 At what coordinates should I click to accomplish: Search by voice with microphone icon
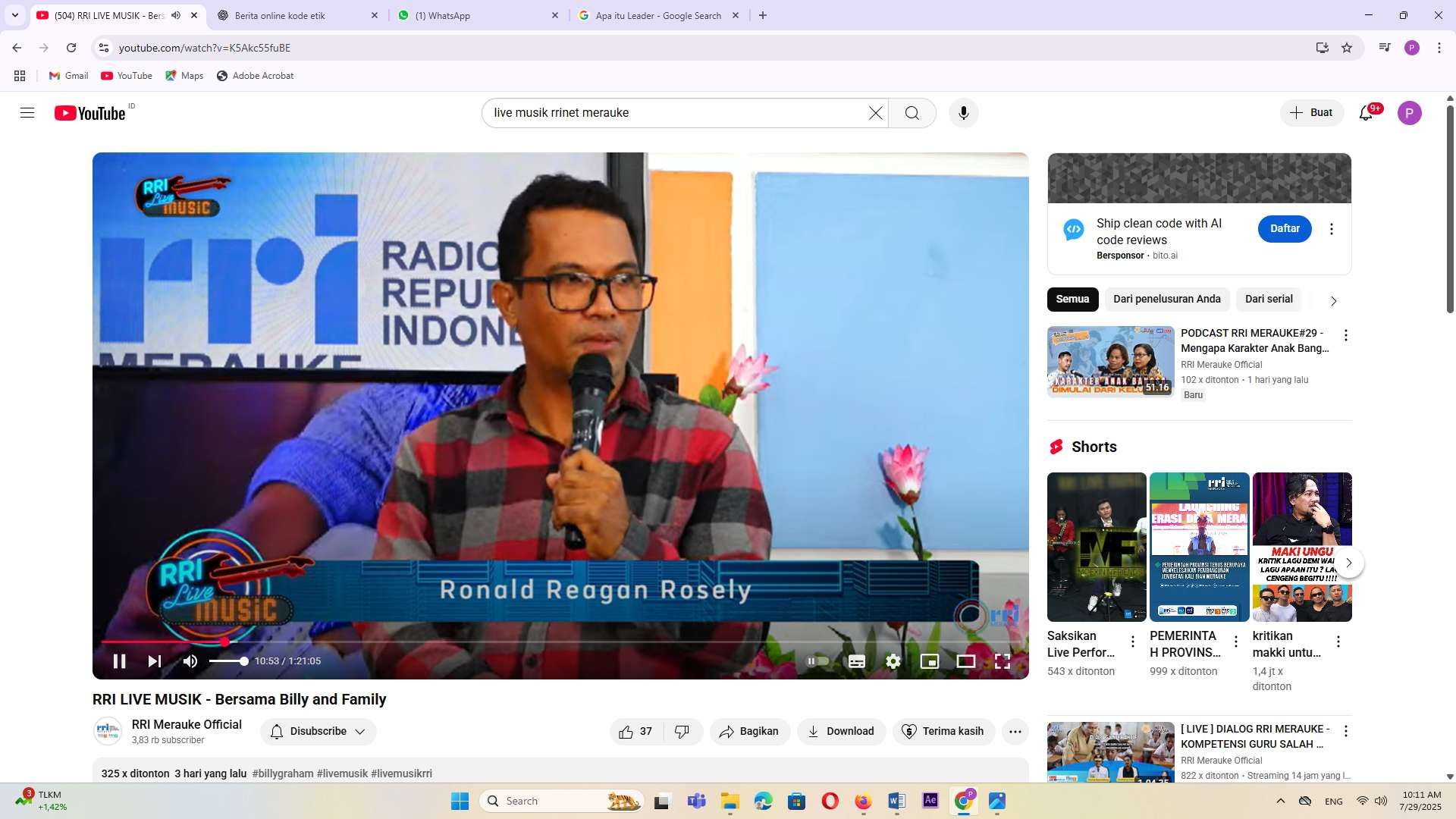(963, 113)
